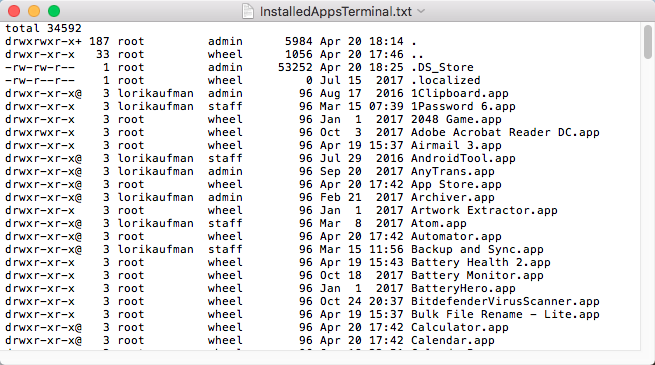
Task: Click '1Password 6.app' entry
Action: tap(463, 106)
